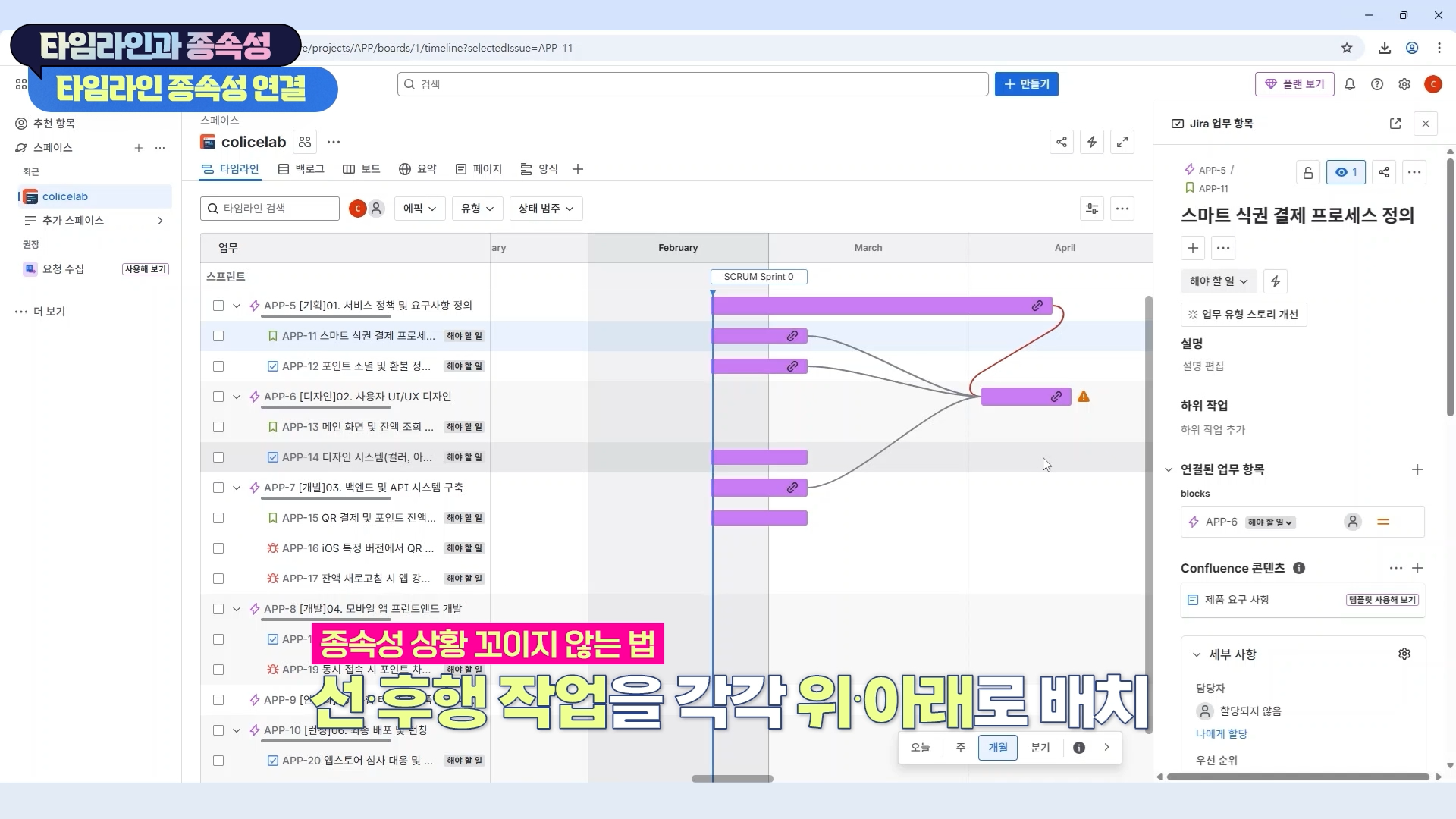Check the APP-11 row checkbox
This screenshot has width=1456, height=819.
coord(218,336)
